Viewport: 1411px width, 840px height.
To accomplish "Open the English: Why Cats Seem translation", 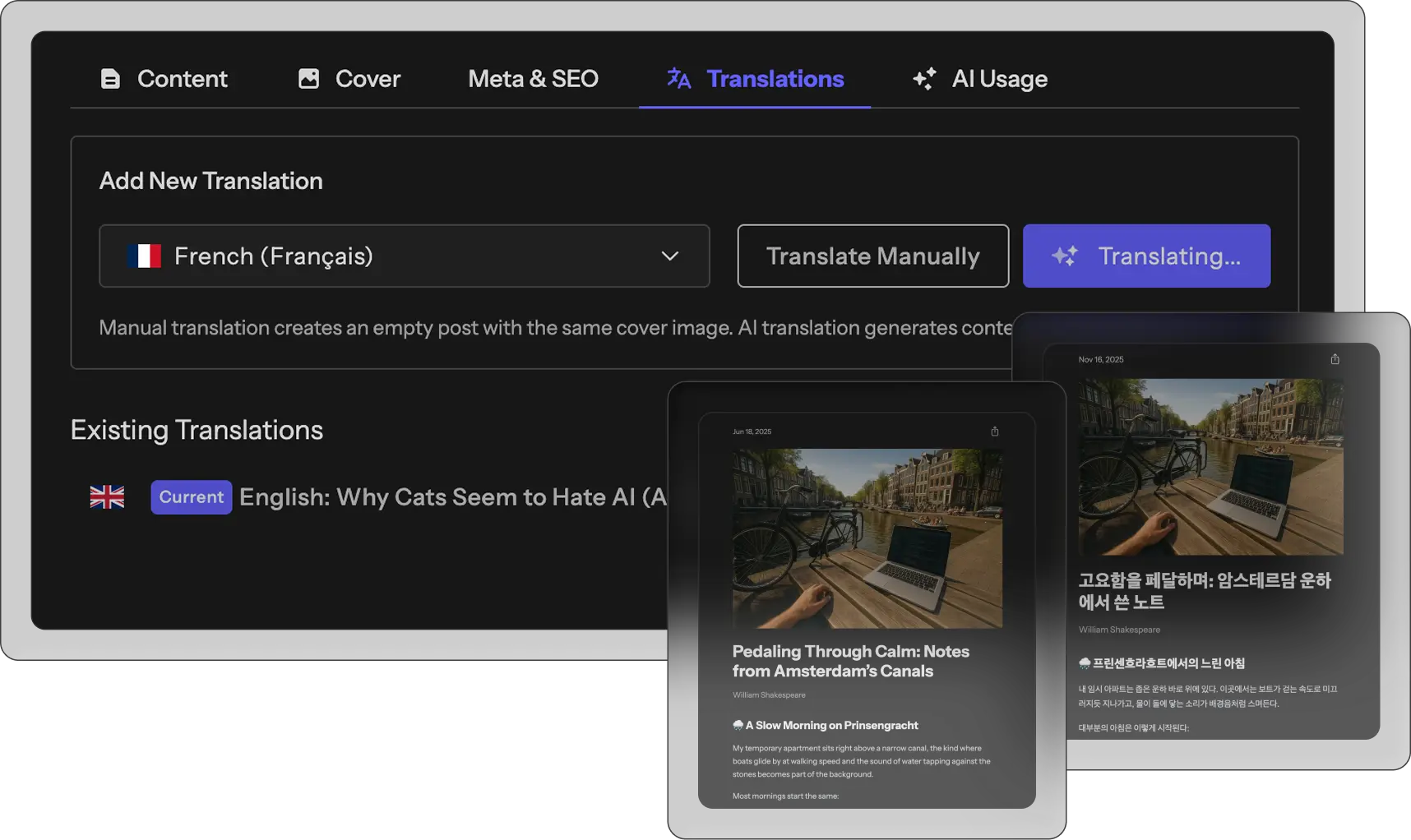I will coord(452,497).
